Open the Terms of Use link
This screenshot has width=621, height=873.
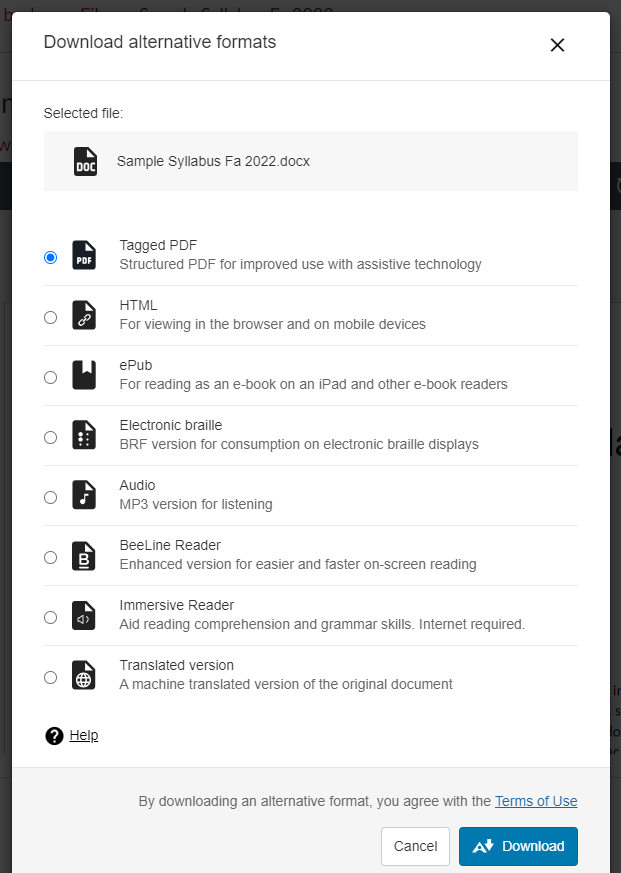click(x=536, y=801)
